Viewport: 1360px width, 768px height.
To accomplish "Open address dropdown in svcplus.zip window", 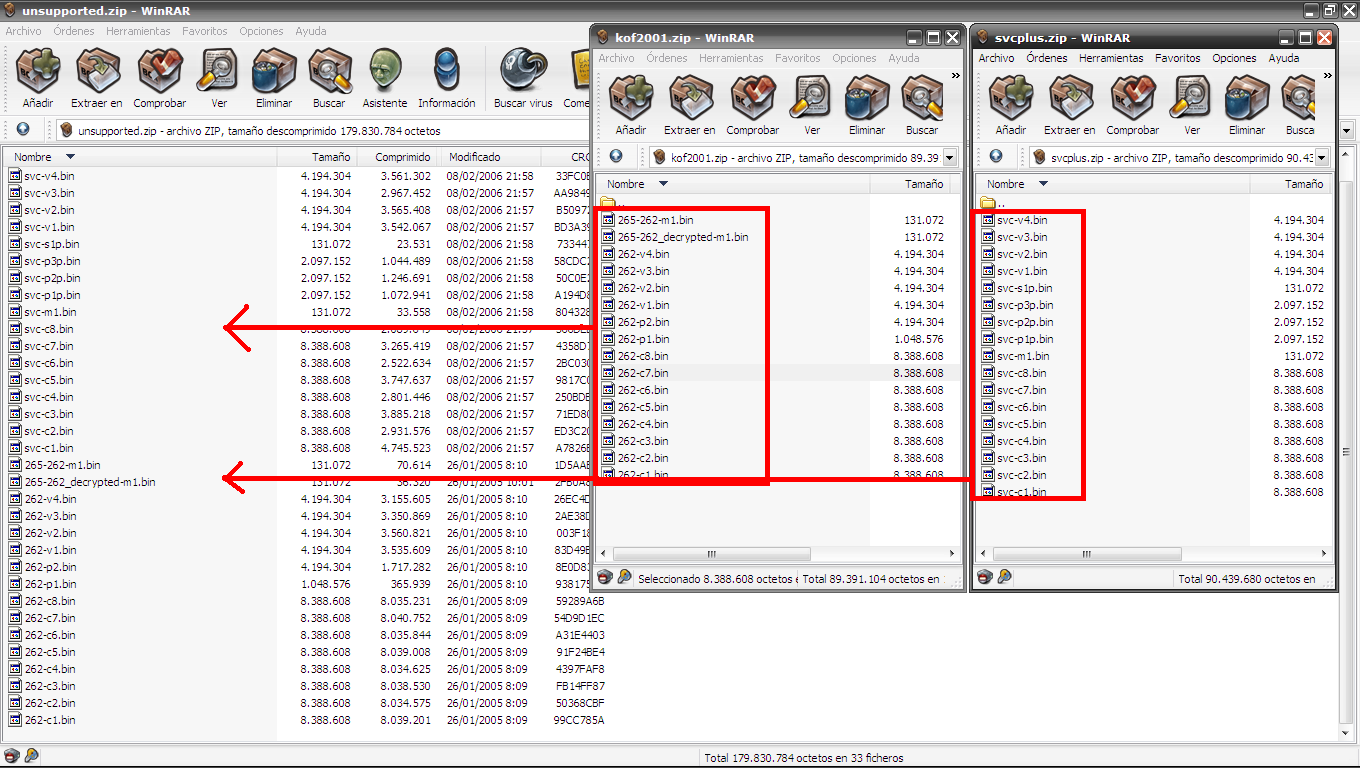I will click(x=1321, y=157).
